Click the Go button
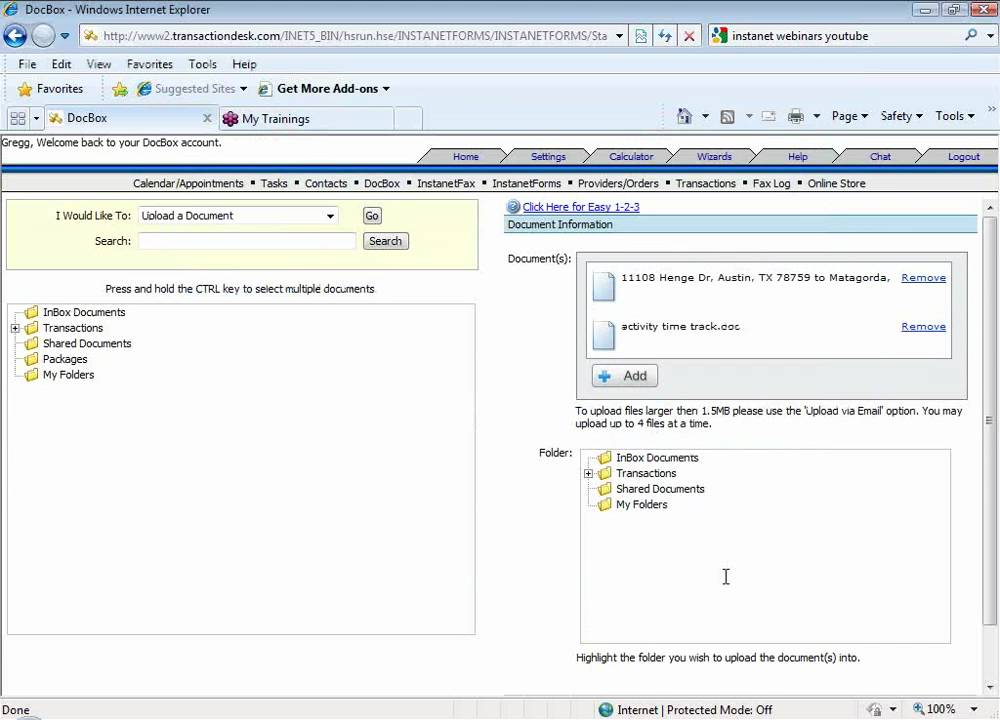The image size is (1000, 720). [372, 216]
